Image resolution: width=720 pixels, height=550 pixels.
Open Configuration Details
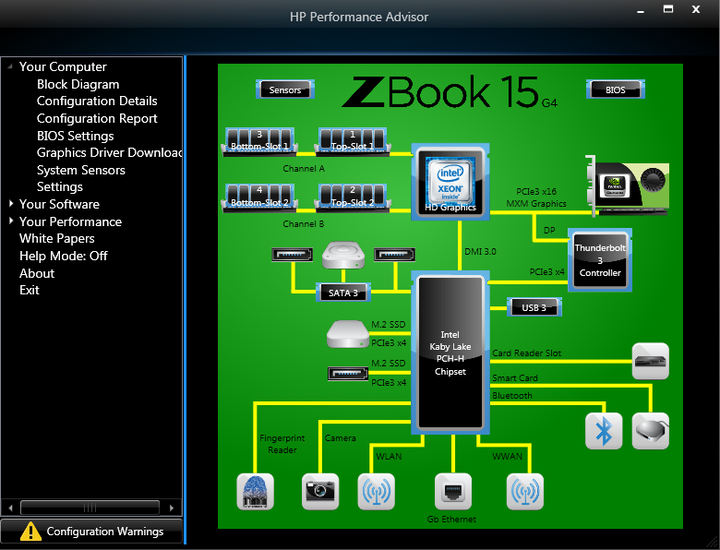coord(97,101)
